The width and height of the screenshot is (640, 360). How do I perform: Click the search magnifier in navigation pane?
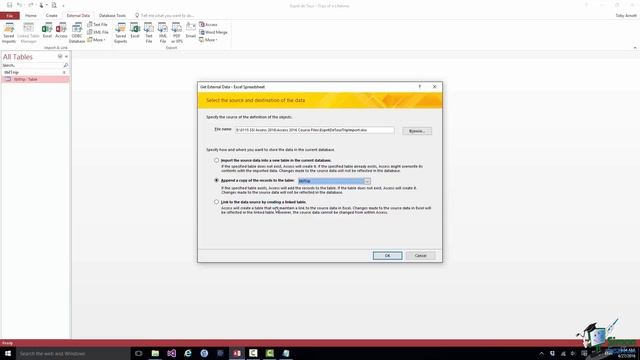(66, 65)
